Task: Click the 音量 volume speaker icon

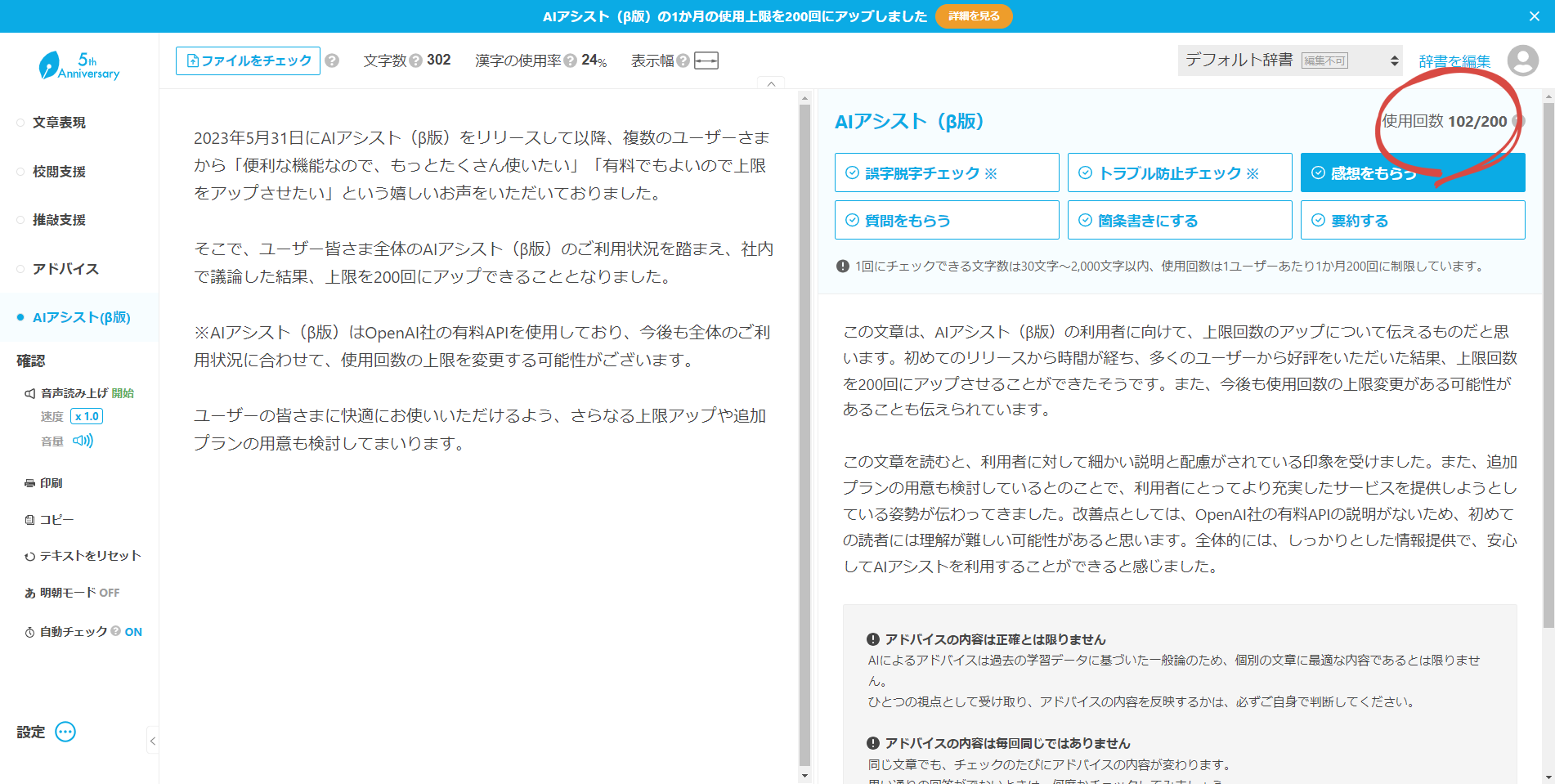Action: coord(83,441)
